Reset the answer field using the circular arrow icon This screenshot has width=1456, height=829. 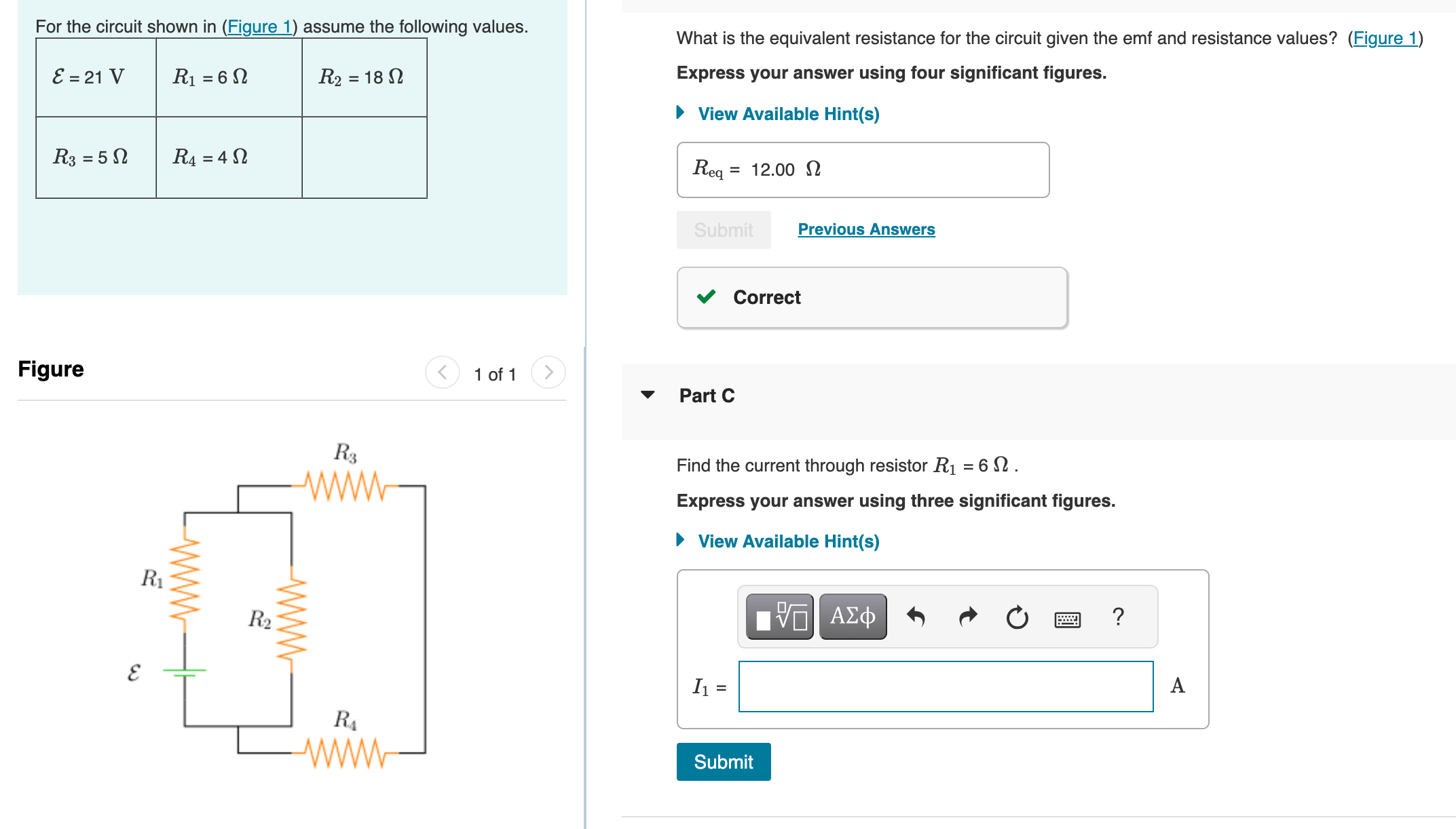[1016, 616]
